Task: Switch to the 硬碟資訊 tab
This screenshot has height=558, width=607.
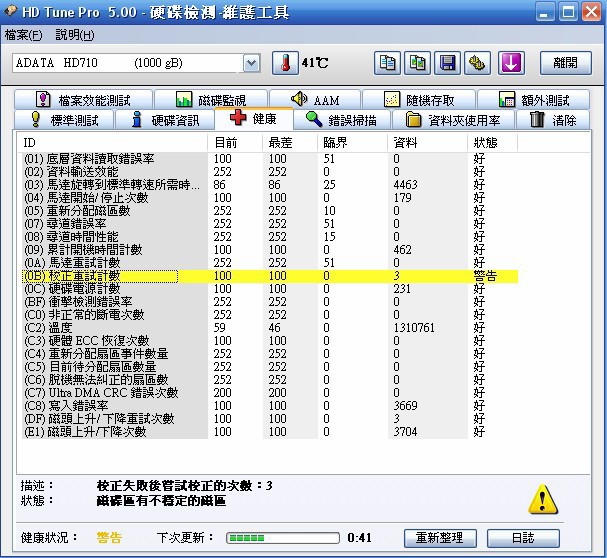Action: 165,120
